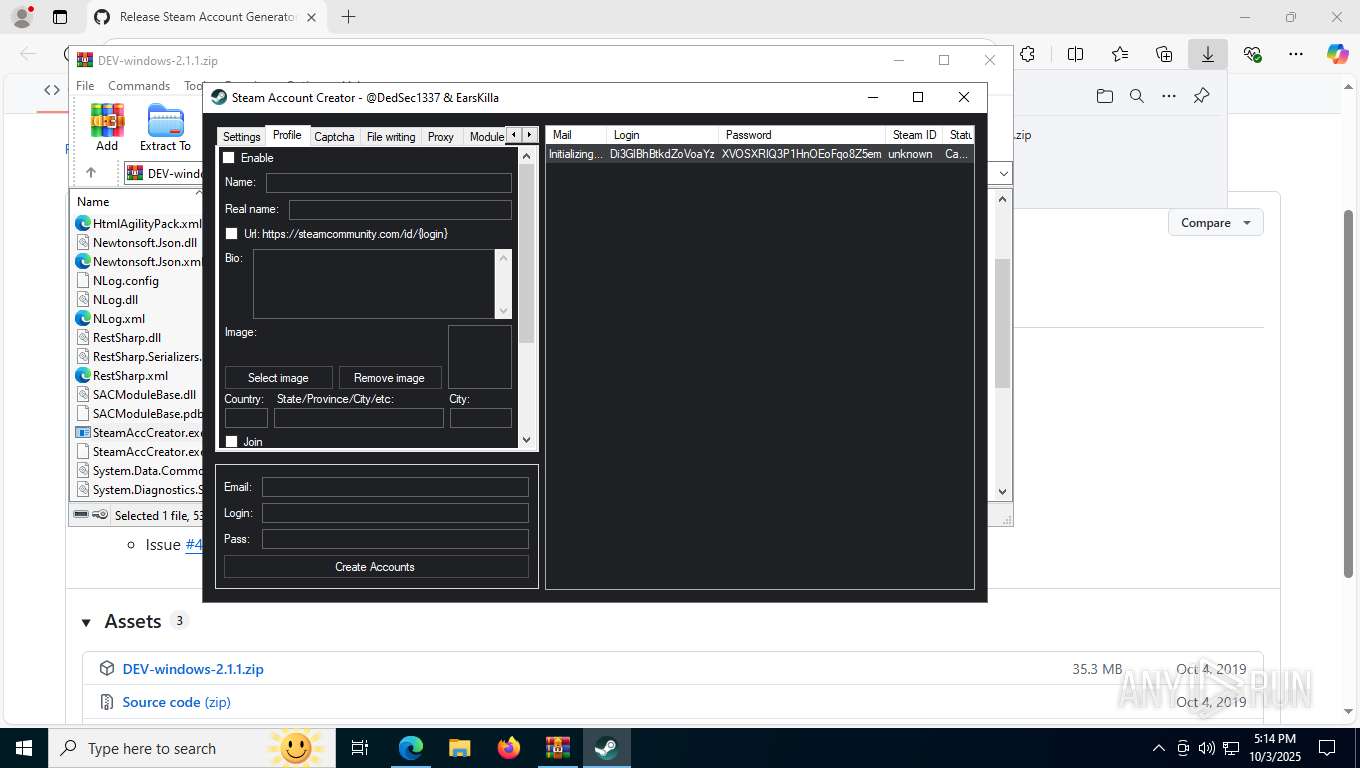Select SteamAccCreator.exe in WinRAR list

point(140,433)
